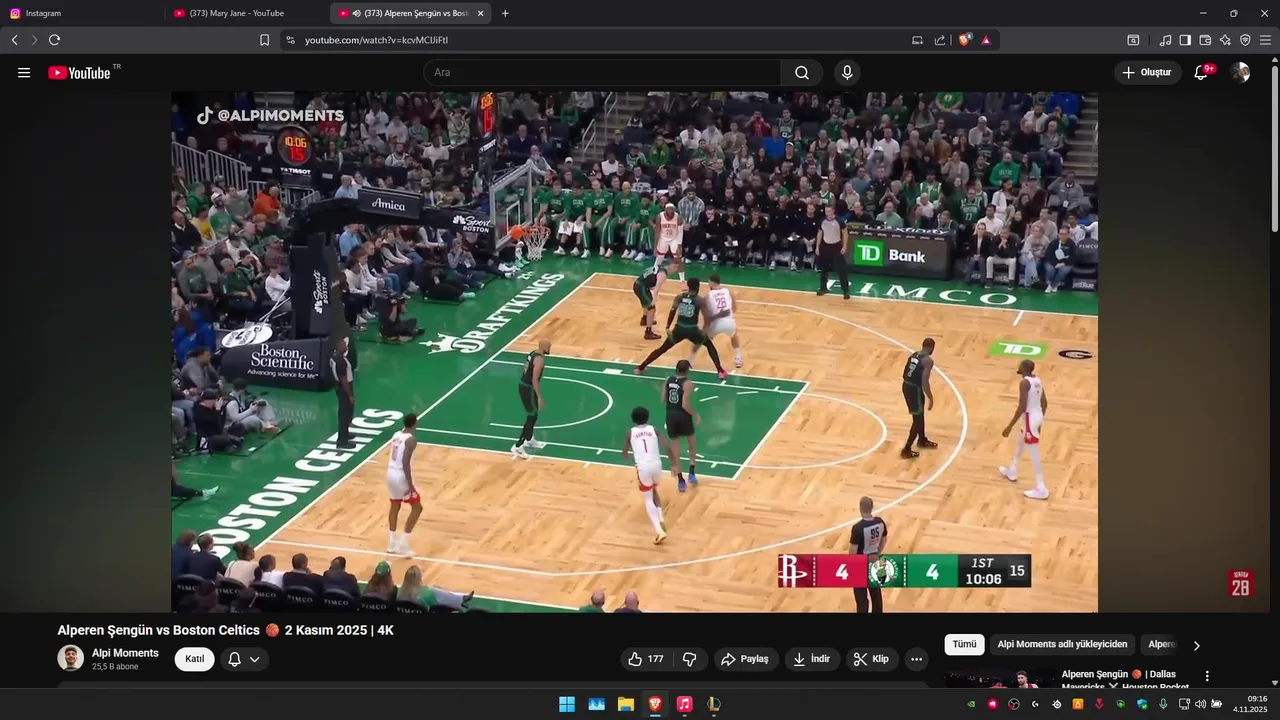
Task: Click the Klip clip button
Action: point(872,659)
